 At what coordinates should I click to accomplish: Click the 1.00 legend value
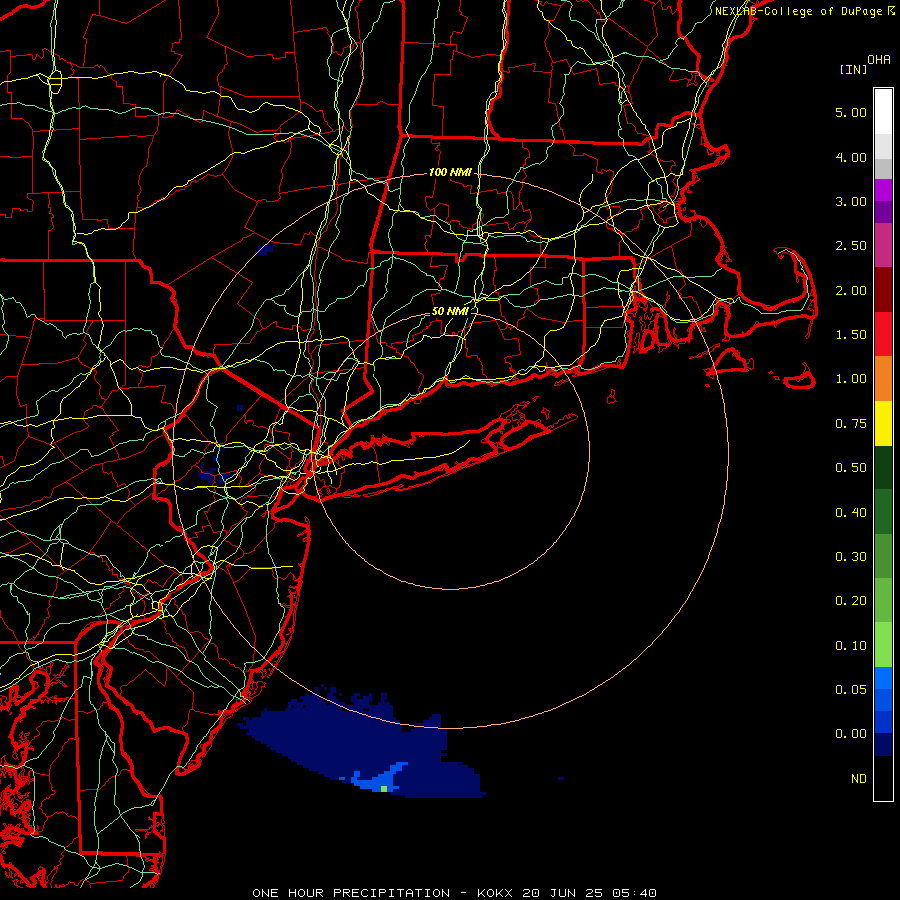[x=851, y=379]
